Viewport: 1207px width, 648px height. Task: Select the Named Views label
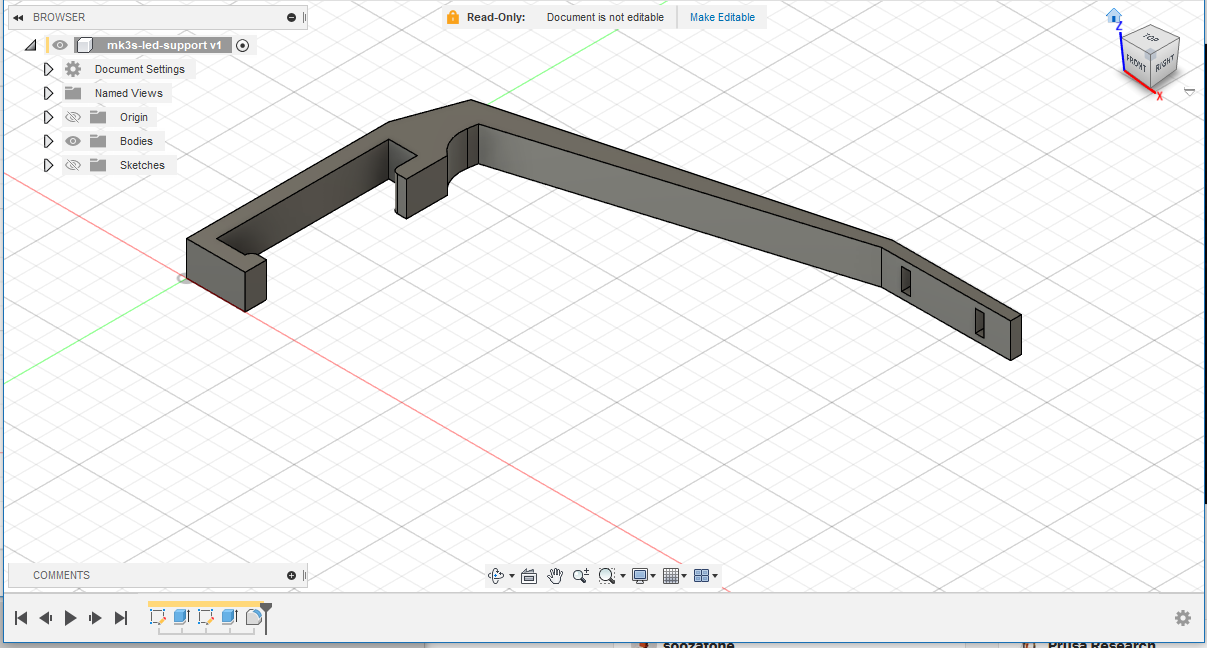[x=129, y=93]
